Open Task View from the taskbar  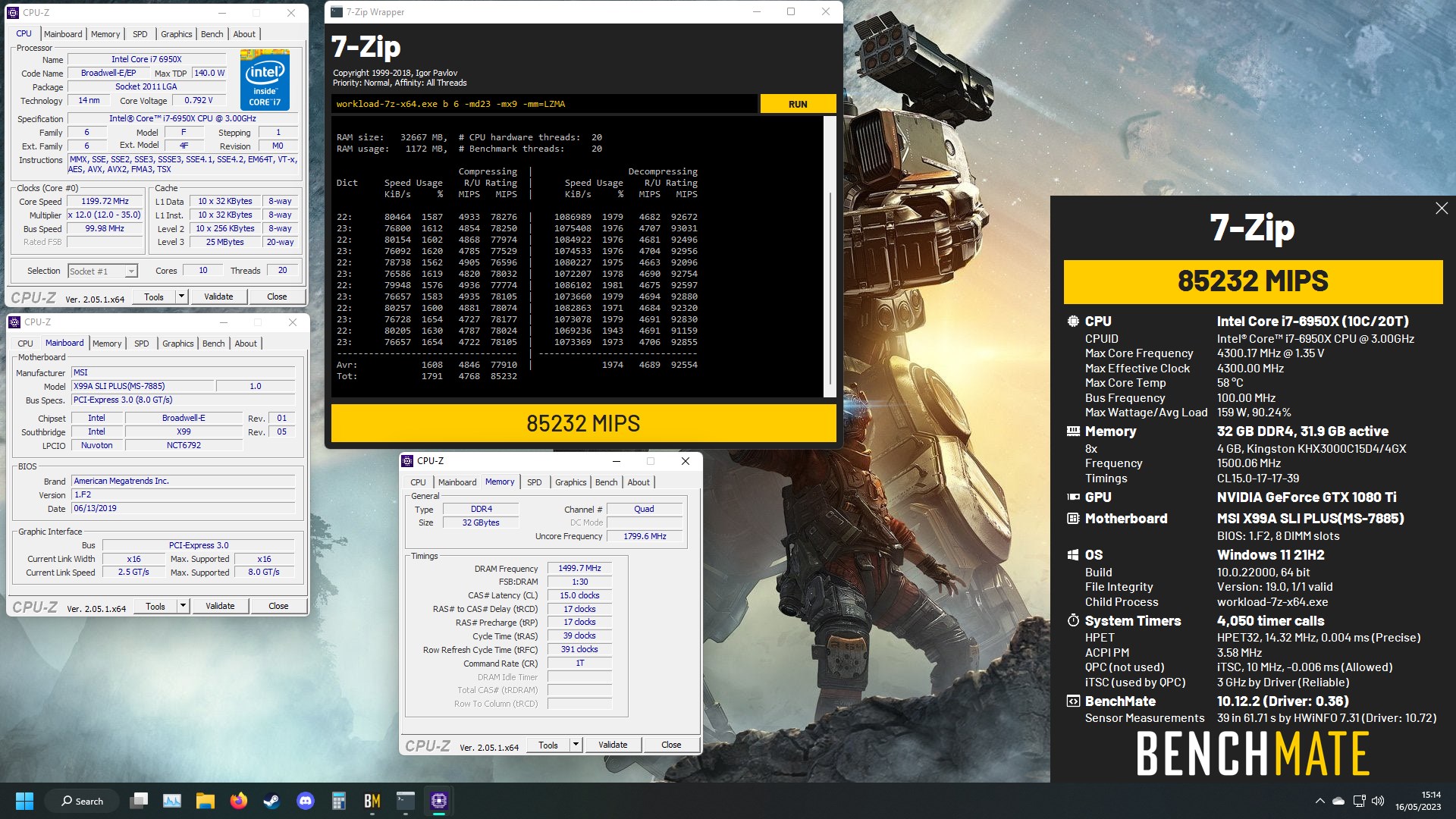click(139, 801)
